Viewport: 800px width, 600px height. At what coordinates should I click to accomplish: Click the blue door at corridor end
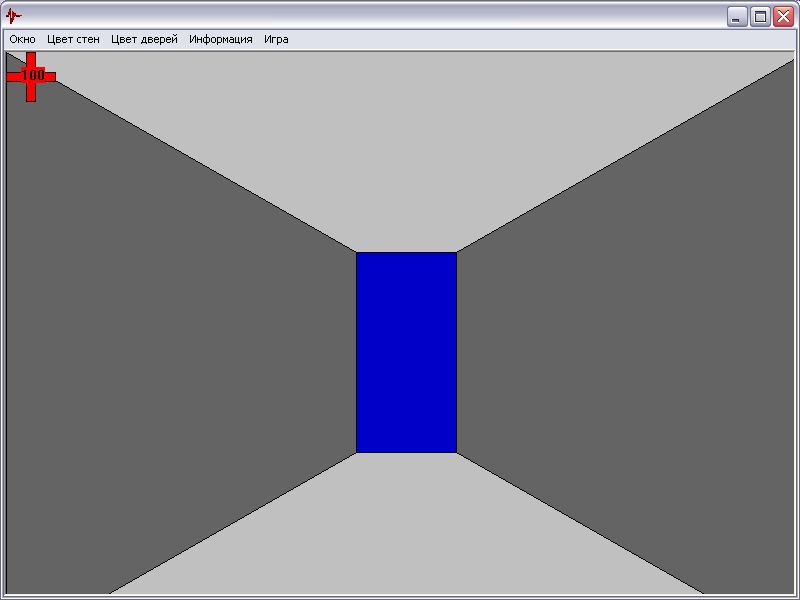[x=406, y=352]
